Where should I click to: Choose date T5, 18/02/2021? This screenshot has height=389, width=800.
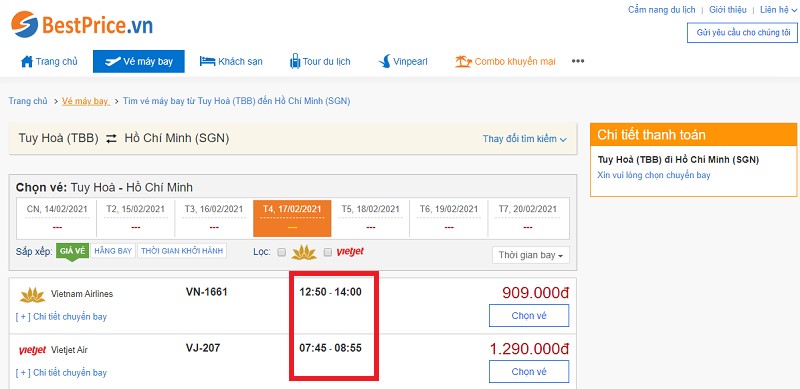[x=370, y=218]
